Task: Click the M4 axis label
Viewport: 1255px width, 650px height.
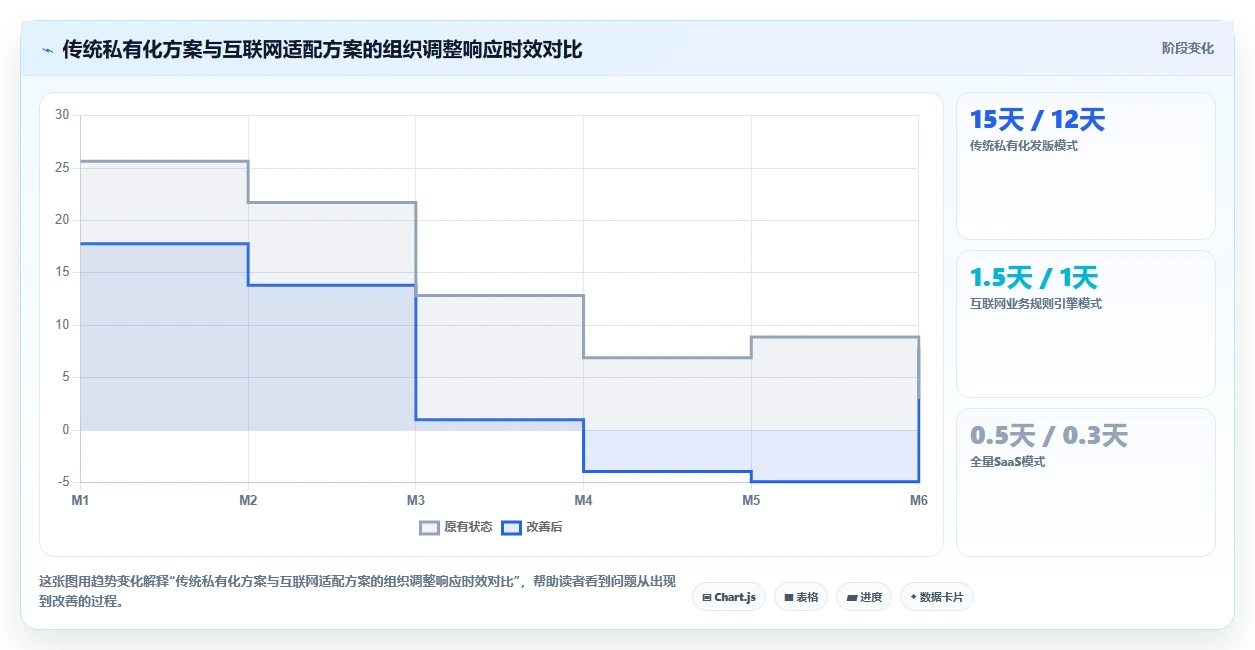Action: [583, 500]
